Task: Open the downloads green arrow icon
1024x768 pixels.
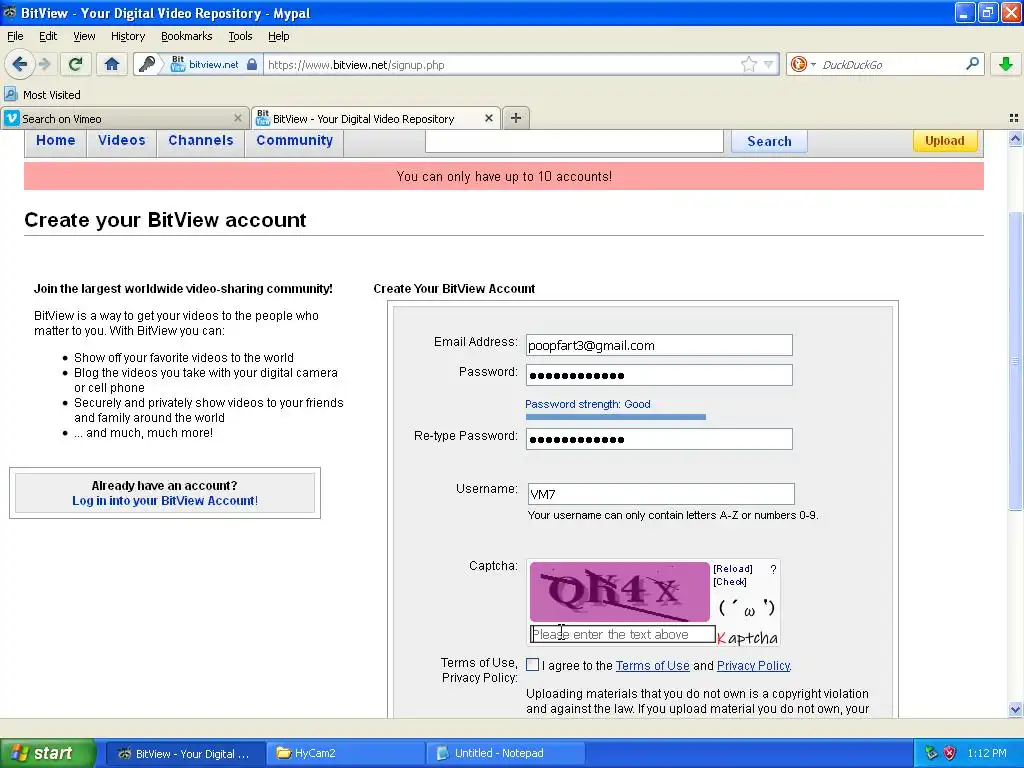Action: click(x=1006, y=64)
